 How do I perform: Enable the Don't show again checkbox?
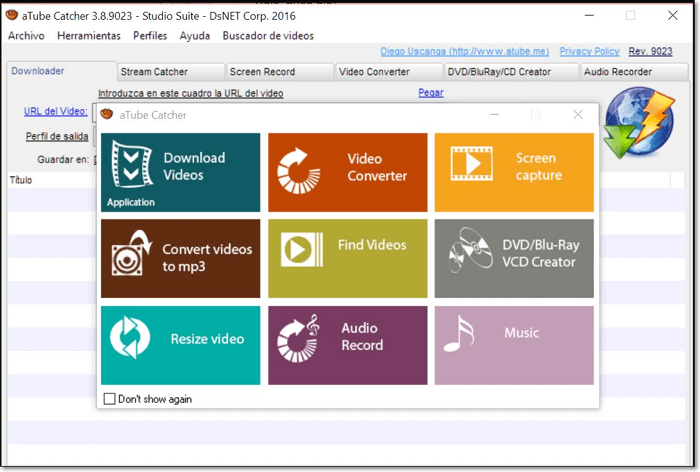pyautogui.click(x=110, y=399)
